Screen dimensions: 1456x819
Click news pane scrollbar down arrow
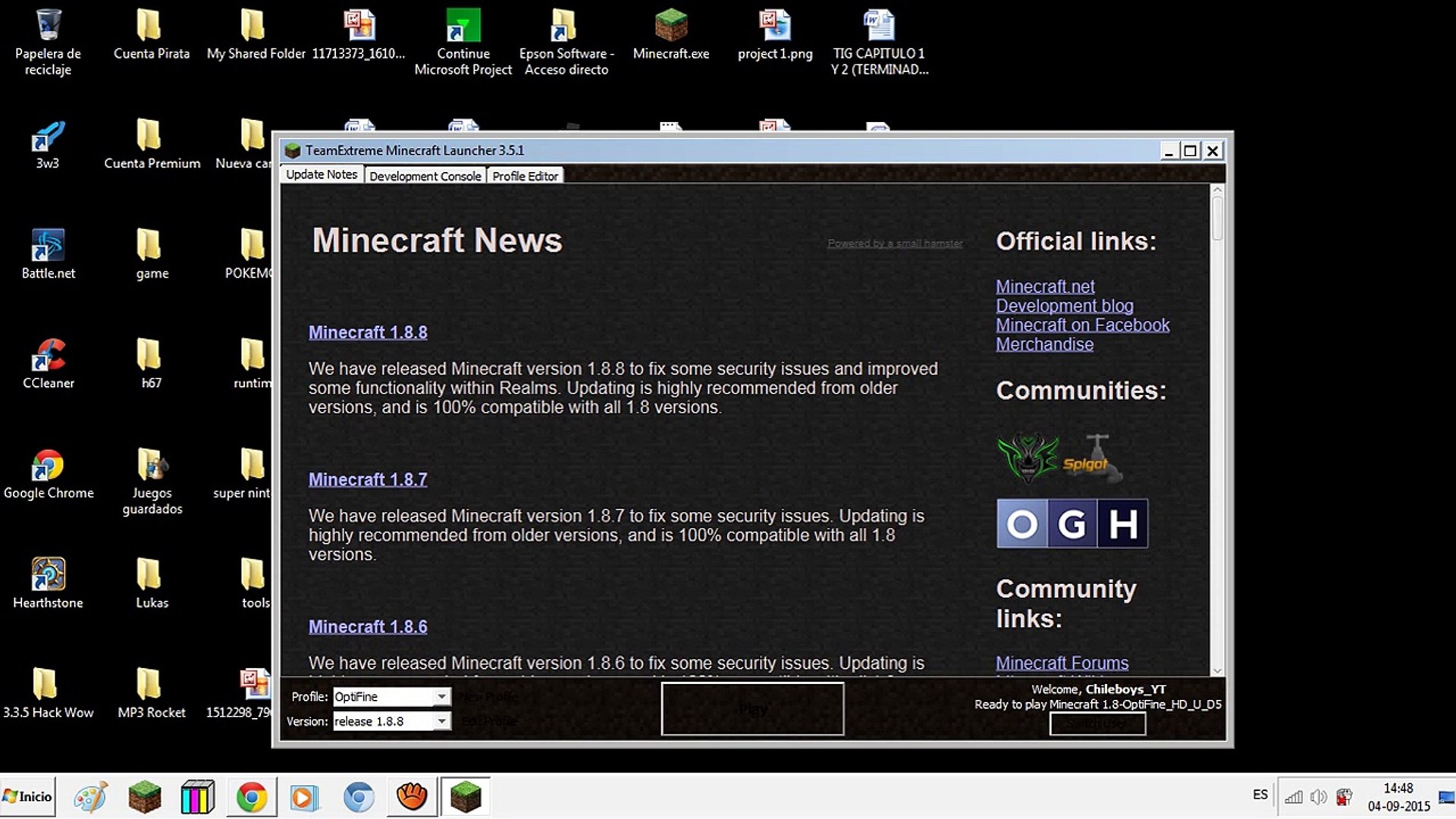[1217, 670]
